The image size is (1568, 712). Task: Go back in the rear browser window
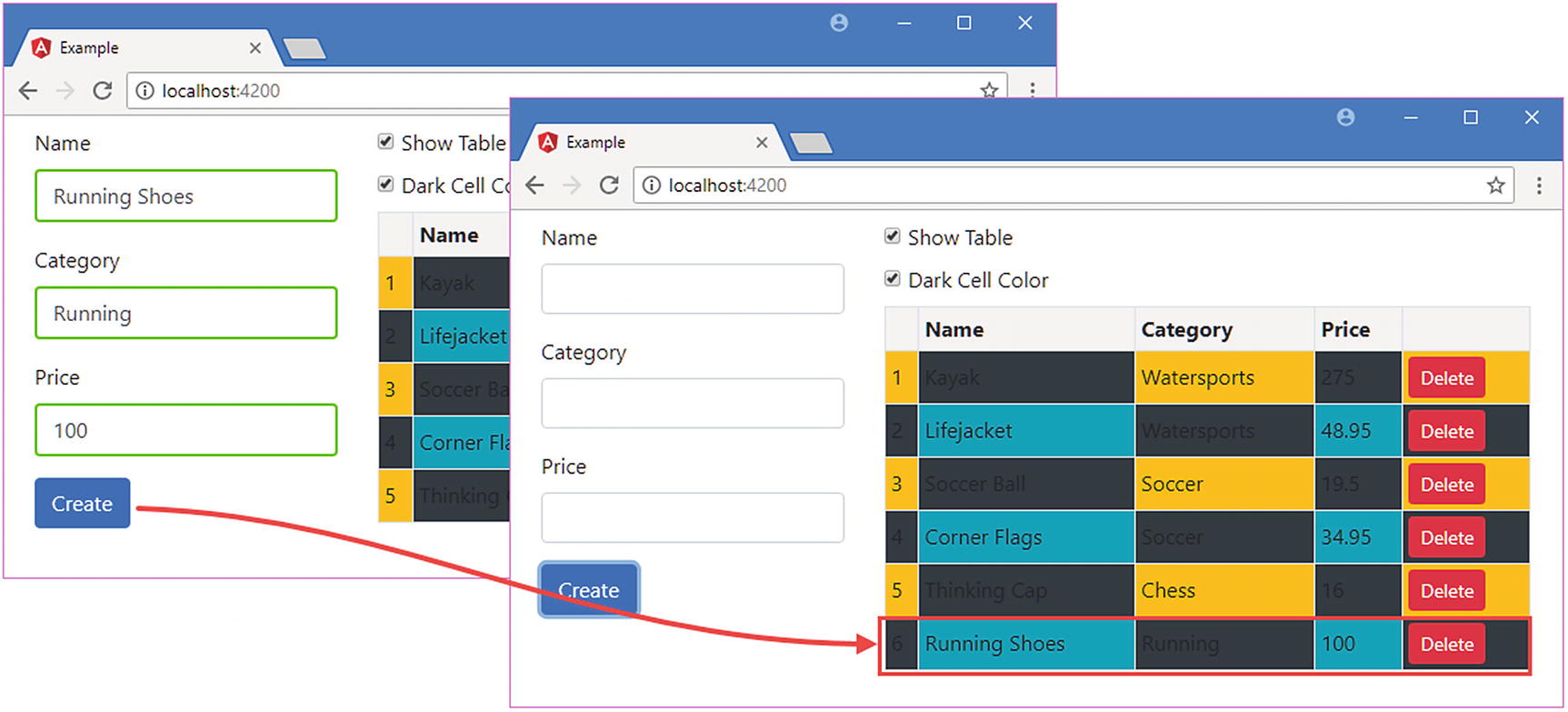click(28, 91)
